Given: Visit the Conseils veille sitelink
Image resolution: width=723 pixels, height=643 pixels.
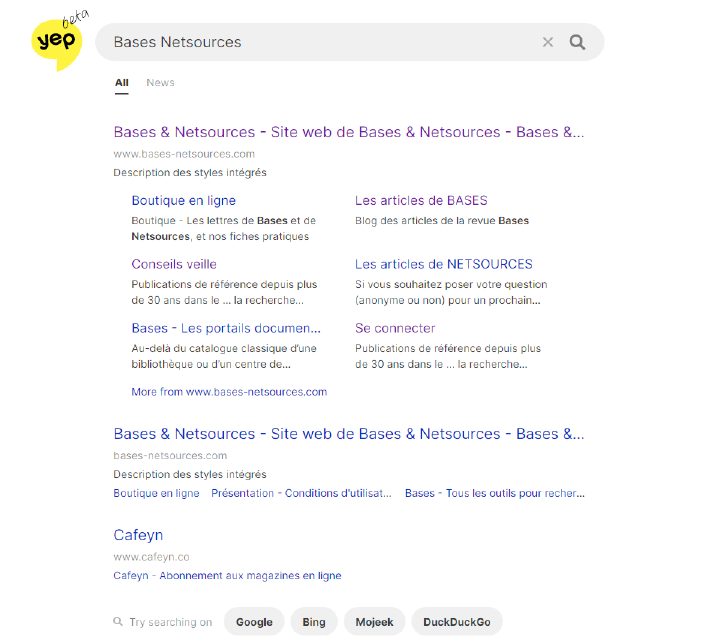Looking at the screenshot, I should click(x=174, y=265).
